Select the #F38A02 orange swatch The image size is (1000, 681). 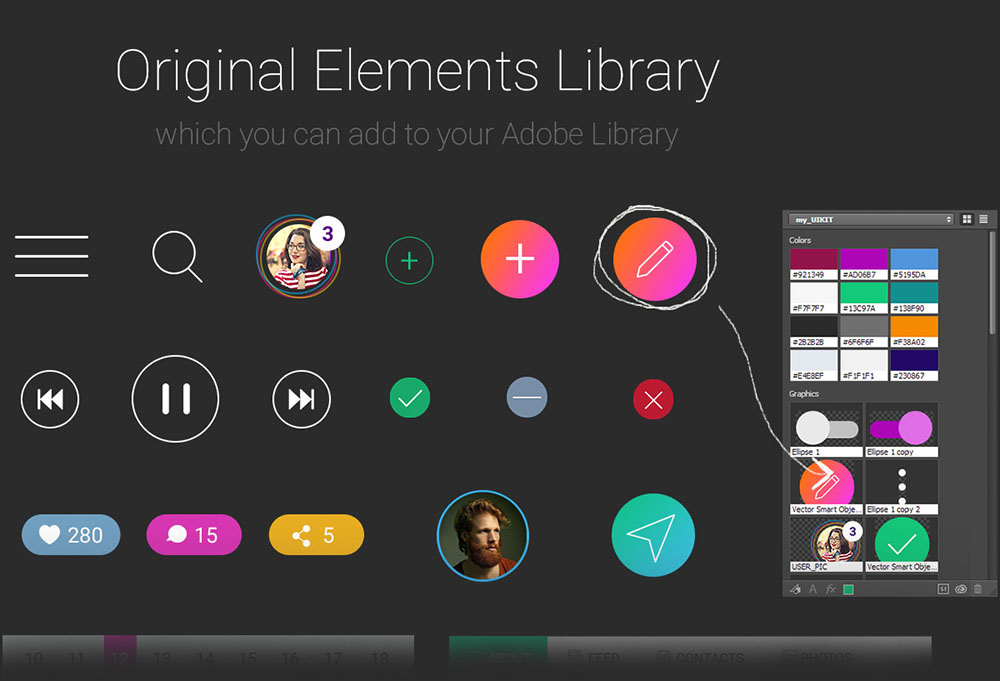pyautogui.click(x=914, y=332)
